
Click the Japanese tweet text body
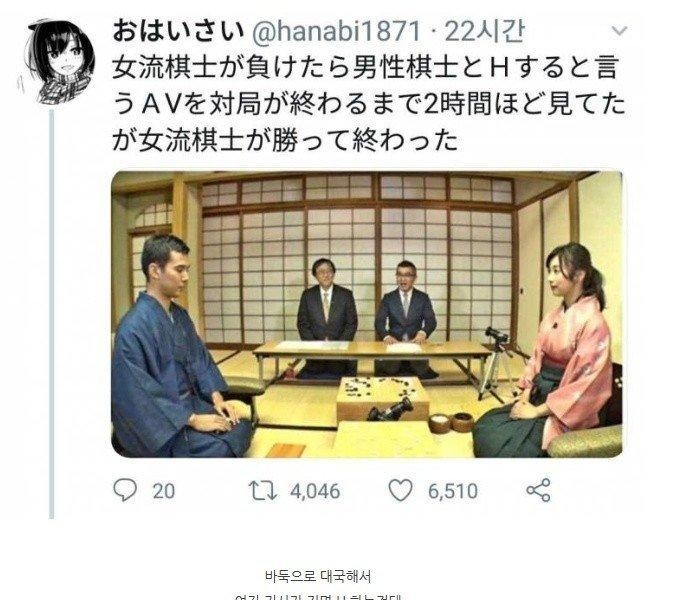[368, 104]
